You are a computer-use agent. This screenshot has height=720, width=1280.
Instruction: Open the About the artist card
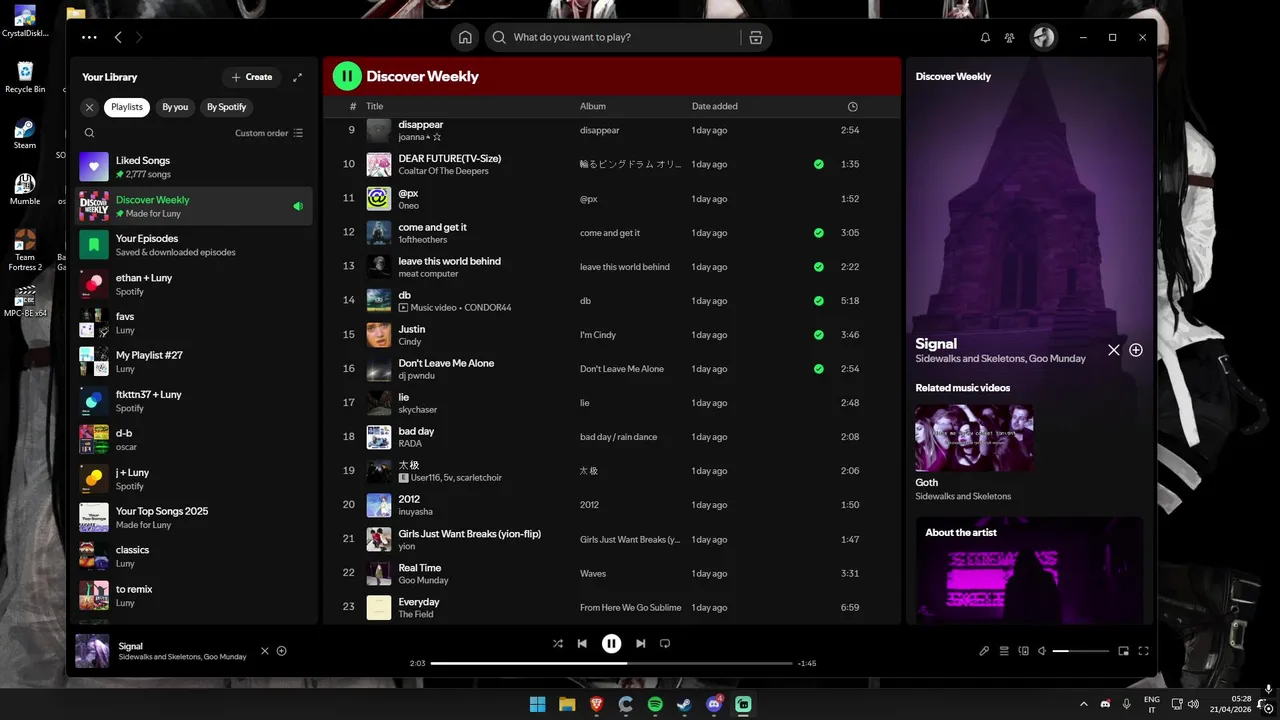pyautogui.click(x=1029, y=570)
